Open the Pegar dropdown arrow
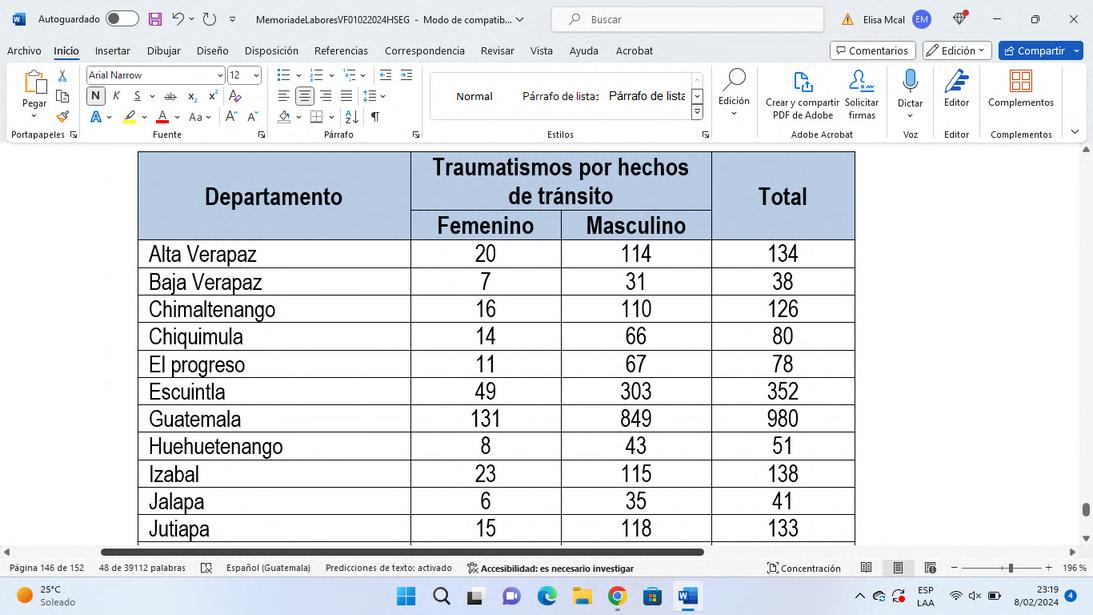 coord(33,116)
